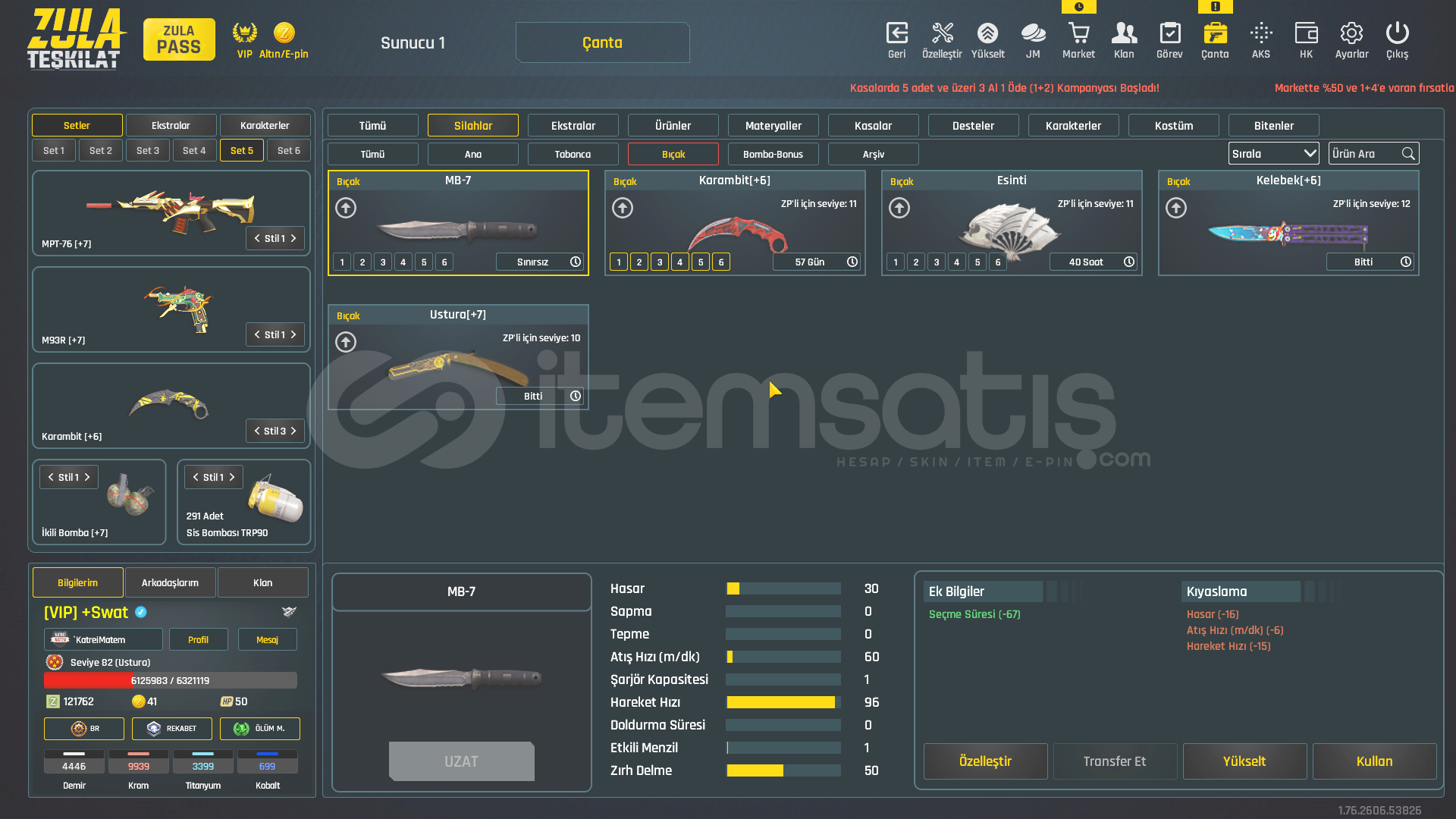Click upgrade arrow icon on MB-7 card
This screenshot has width=1456, height=819.
[346, 208]
